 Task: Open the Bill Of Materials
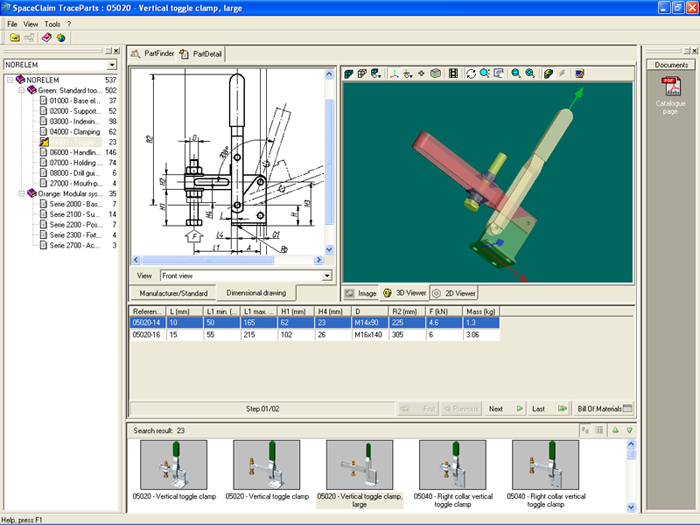coord(605,408)
